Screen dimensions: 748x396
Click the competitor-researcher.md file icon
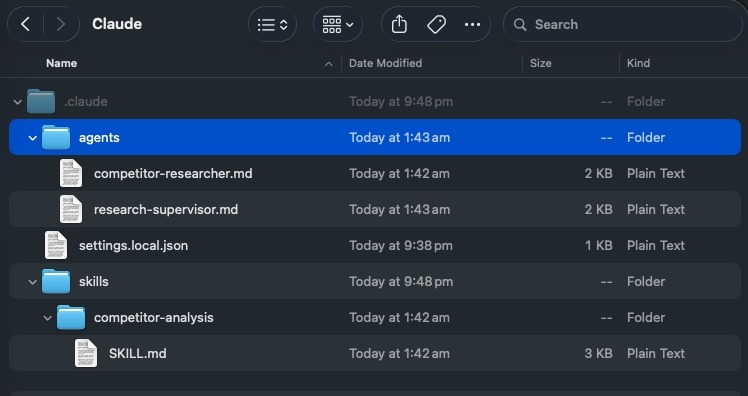pyautogui.click(x=71, y=173)
